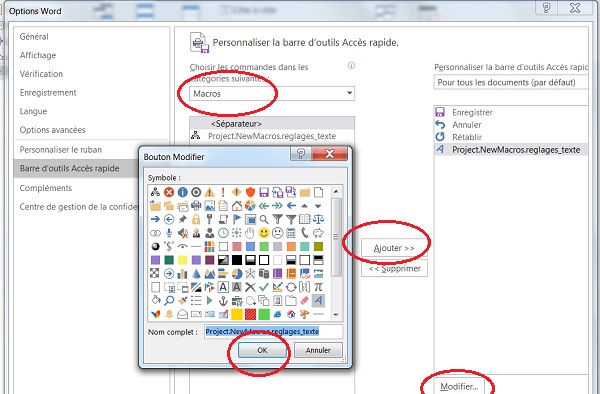Pick the red striped square symbol
600x394 pixels.
coord(250,314)
